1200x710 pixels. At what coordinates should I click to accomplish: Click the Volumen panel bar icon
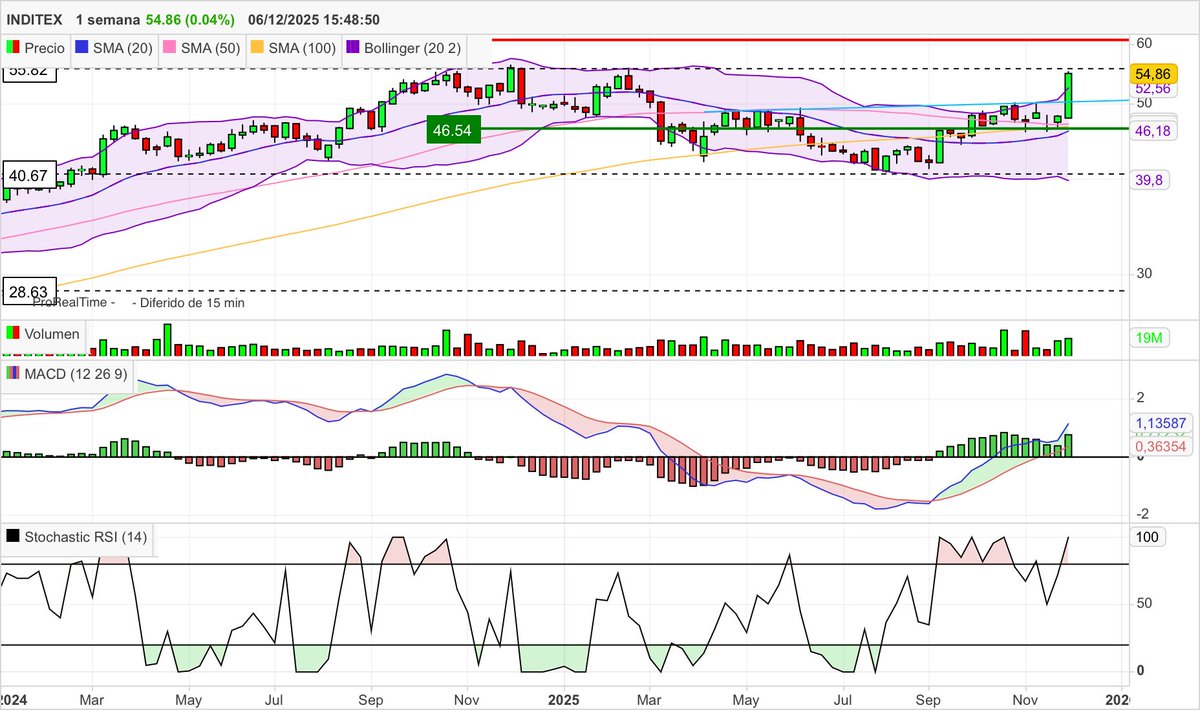[x=12, y=334]
